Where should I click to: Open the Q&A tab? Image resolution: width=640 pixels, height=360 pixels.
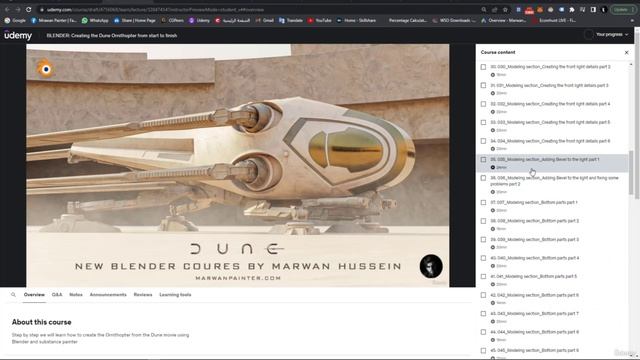coord(57,295)
